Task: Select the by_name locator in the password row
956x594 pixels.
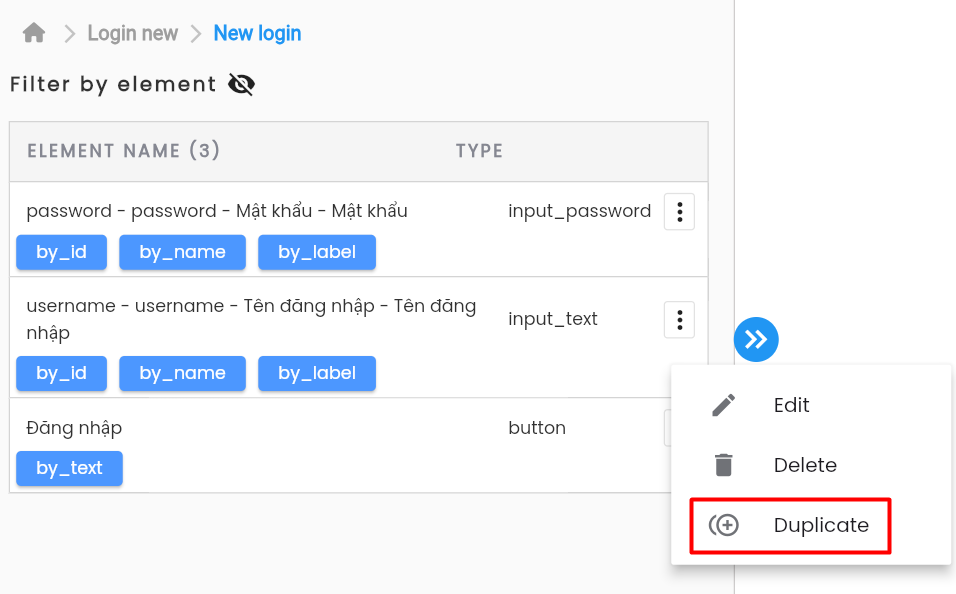Action: 182,252
